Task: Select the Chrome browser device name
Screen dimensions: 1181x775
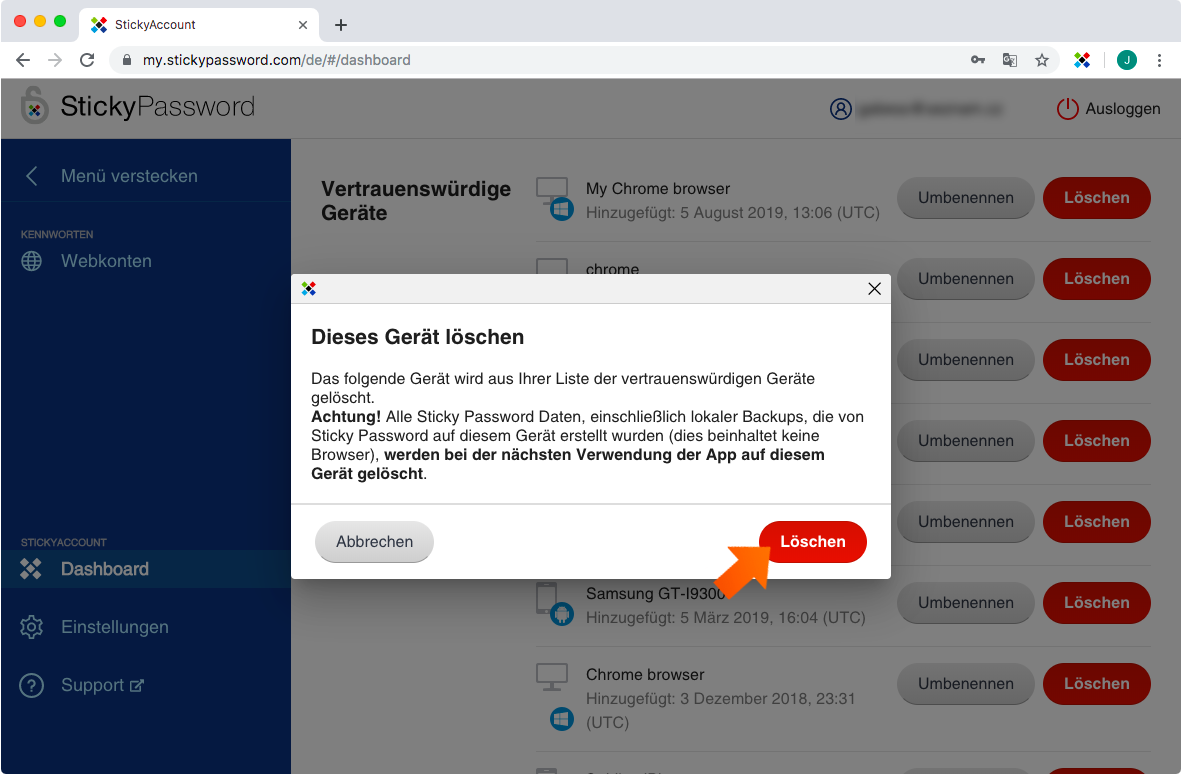Action: (645, 675)
